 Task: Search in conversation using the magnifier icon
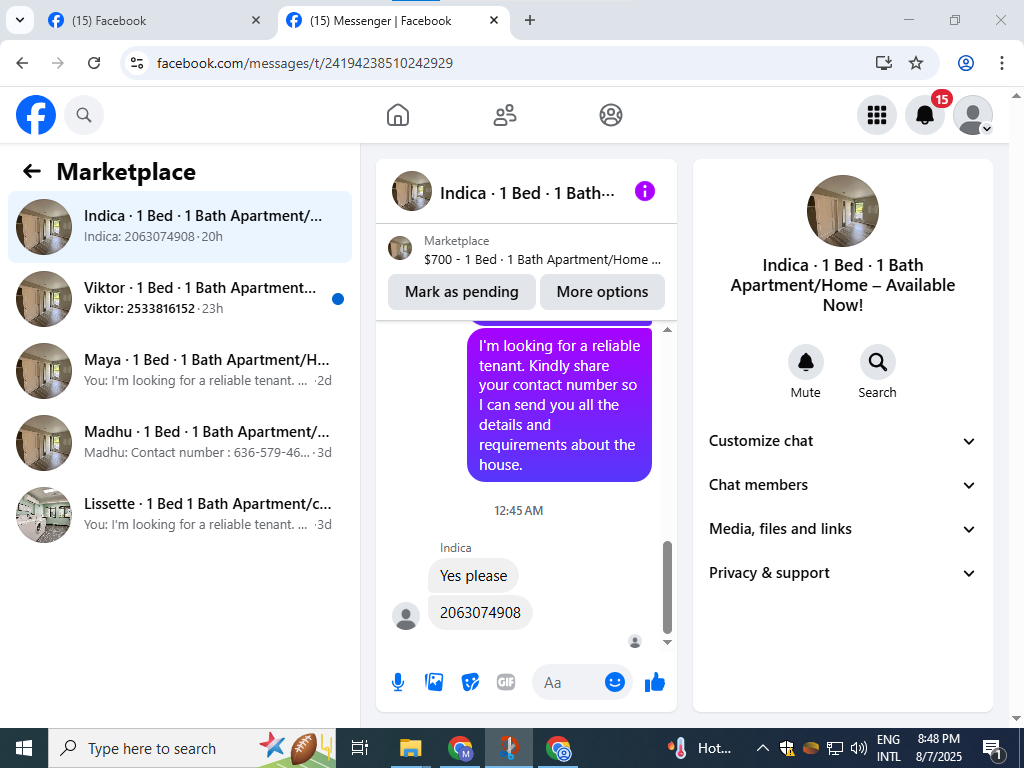[877, 362]
